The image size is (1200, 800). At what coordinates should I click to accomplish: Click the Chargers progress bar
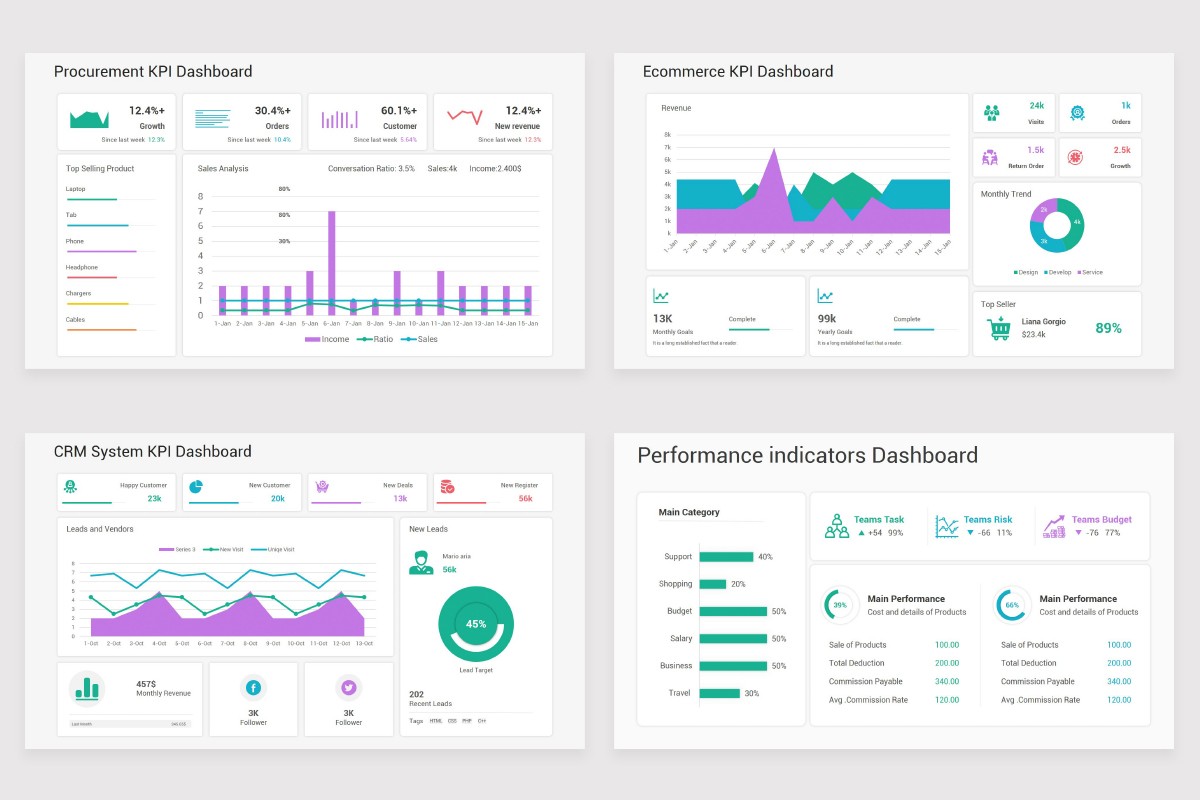[110, 304]
